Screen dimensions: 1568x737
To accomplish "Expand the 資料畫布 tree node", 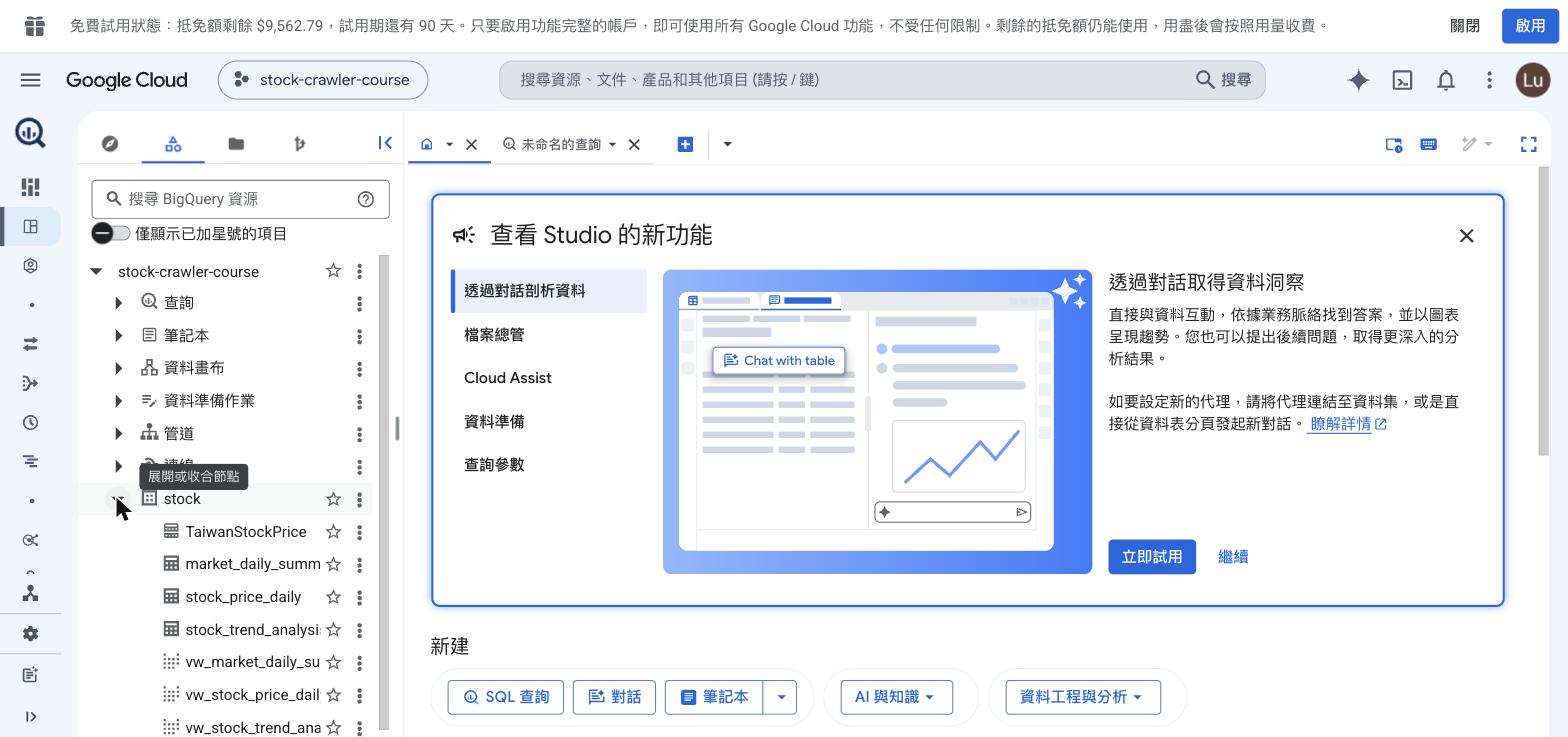I will [118, 368].
